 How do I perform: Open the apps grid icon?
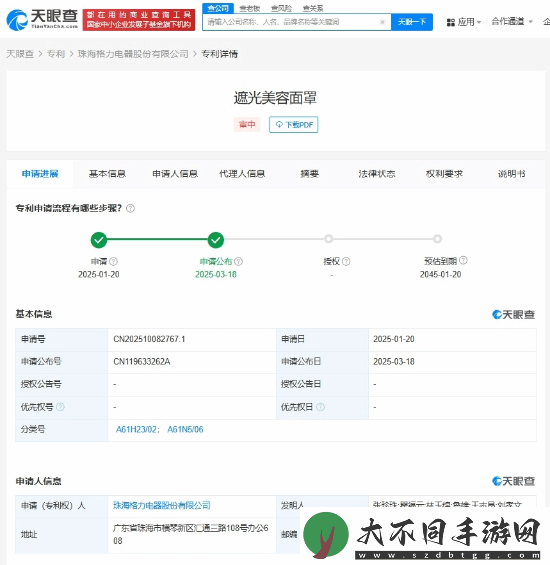click(451, 22)
